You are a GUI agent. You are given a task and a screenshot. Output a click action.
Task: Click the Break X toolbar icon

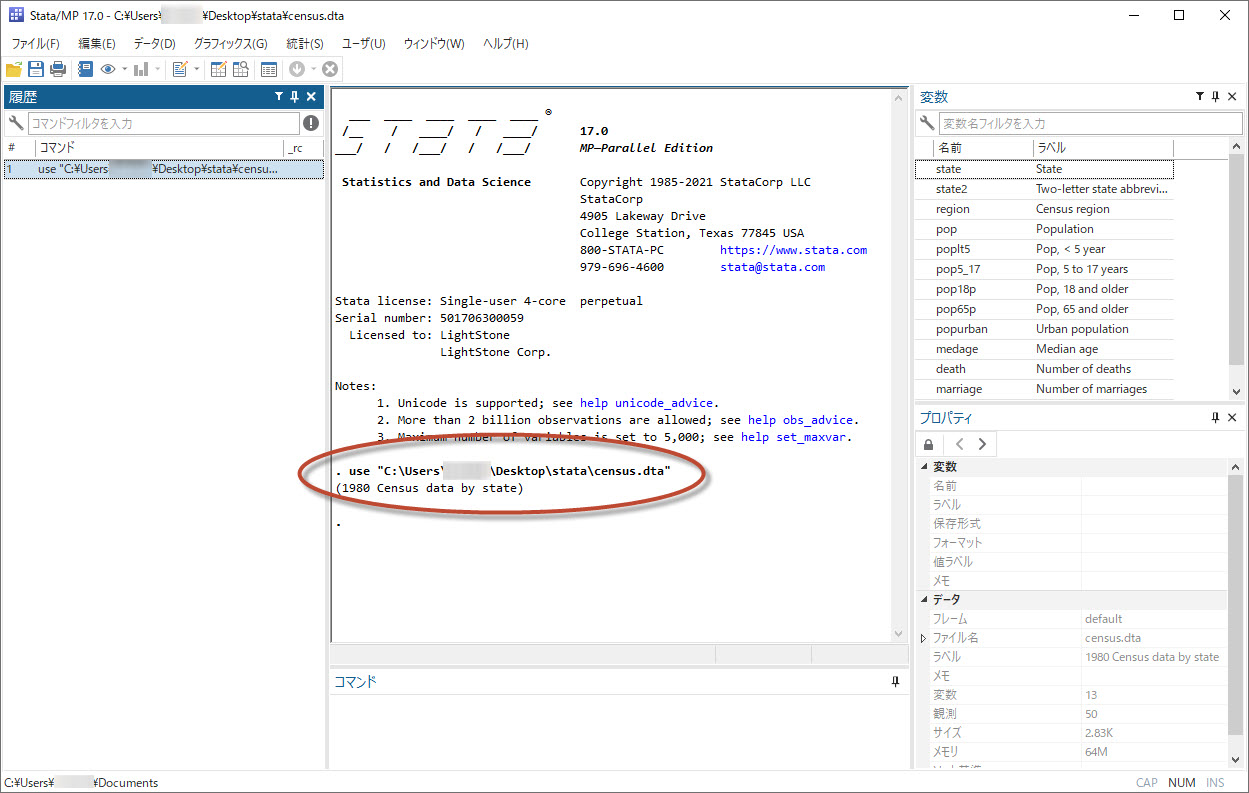tap(330, 69)
